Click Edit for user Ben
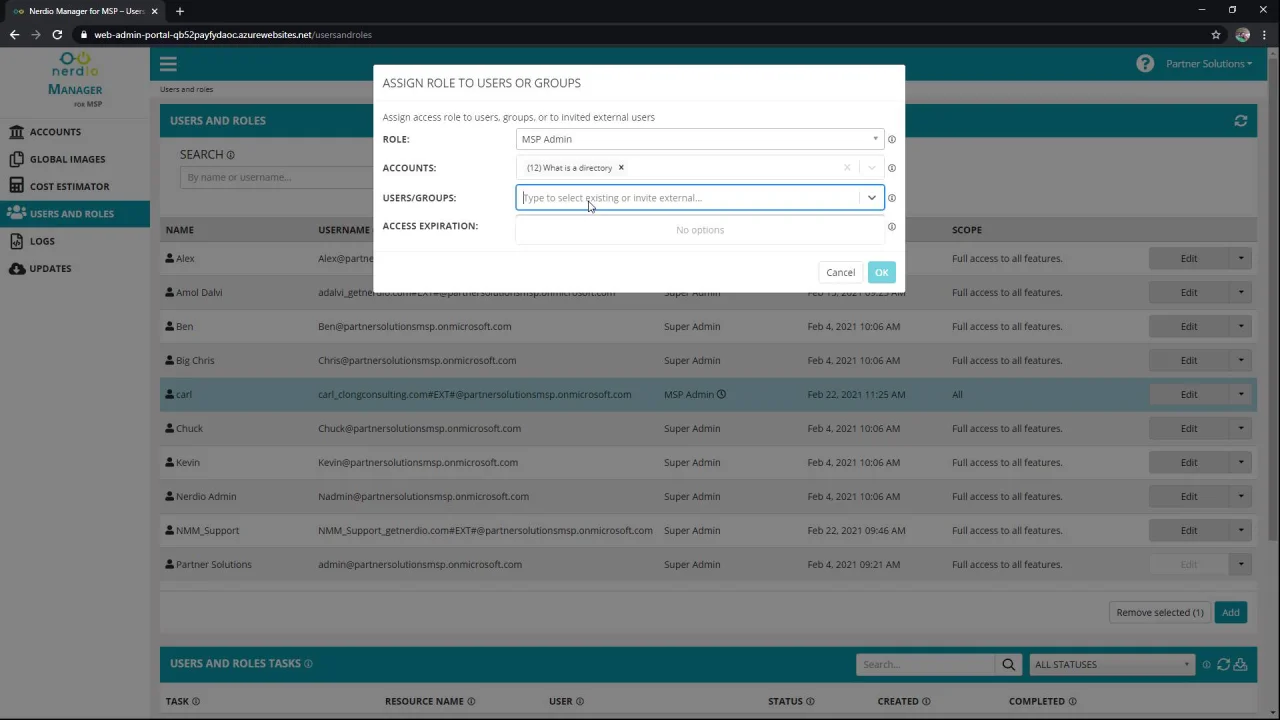 pos(1189,327)
